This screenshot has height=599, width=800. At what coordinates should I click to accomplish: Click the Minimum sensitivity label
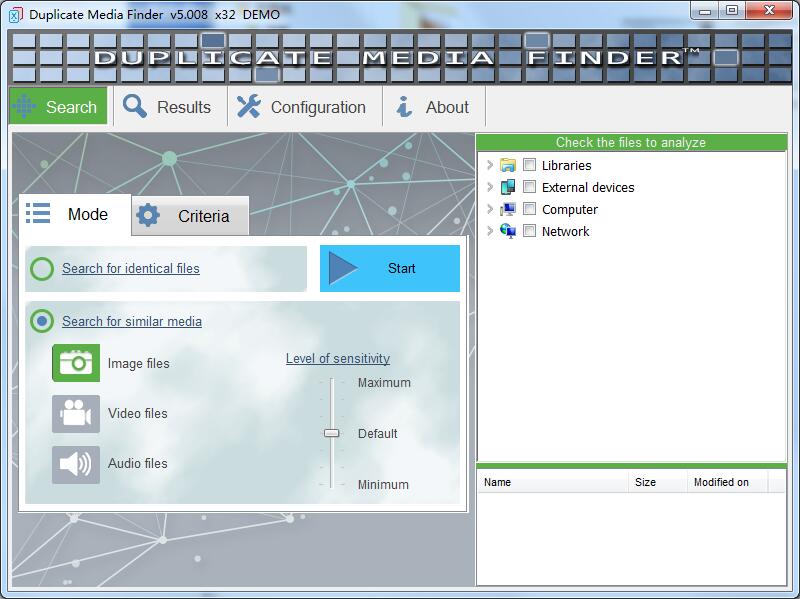383,485
